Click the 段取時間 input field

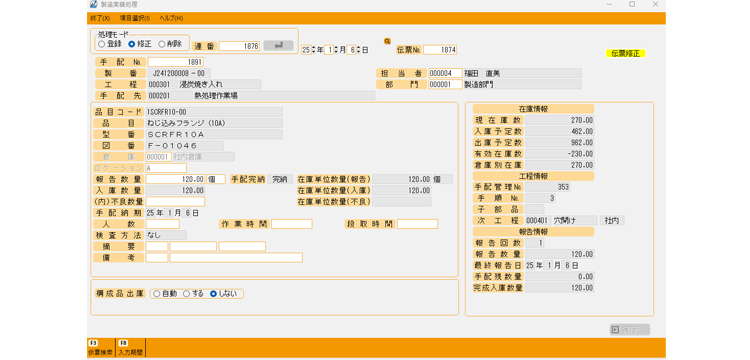tap(418, 224)
